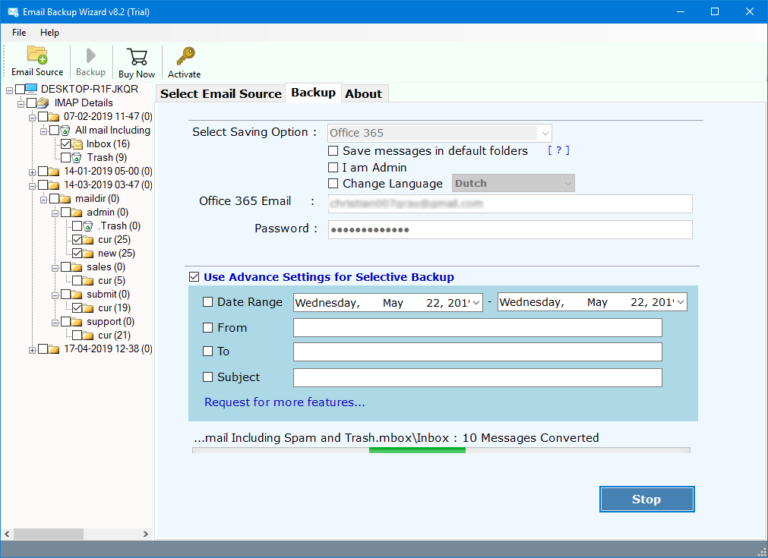Viewport: 768px width, 558px height.
Task: Click the app icon in title bar
Action: pos(13,12)
